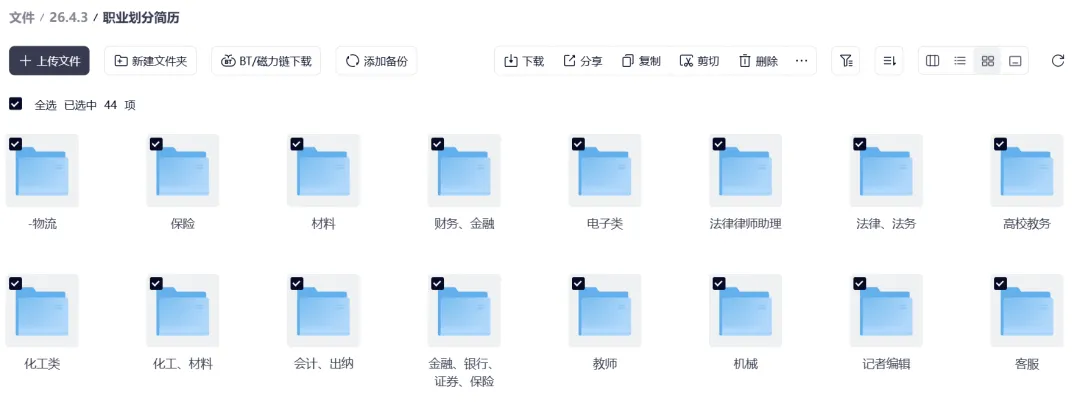Viewport: 1080px width, 402px height.
Task: Click the Upload file button
Action: [50, 61]
